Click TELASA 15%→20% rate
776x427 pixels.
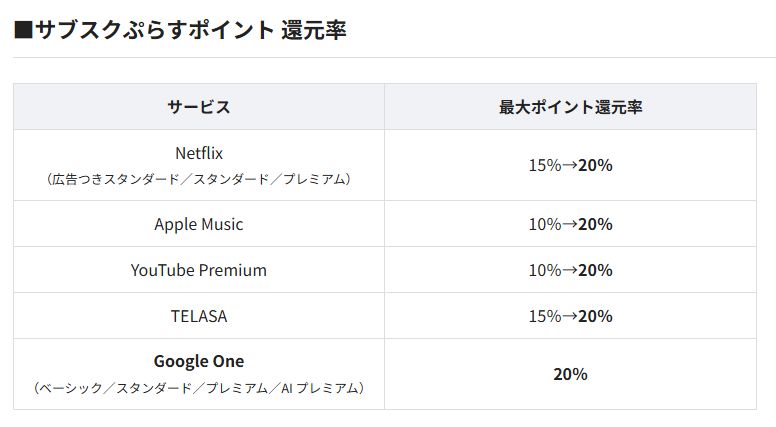(570, 316)
